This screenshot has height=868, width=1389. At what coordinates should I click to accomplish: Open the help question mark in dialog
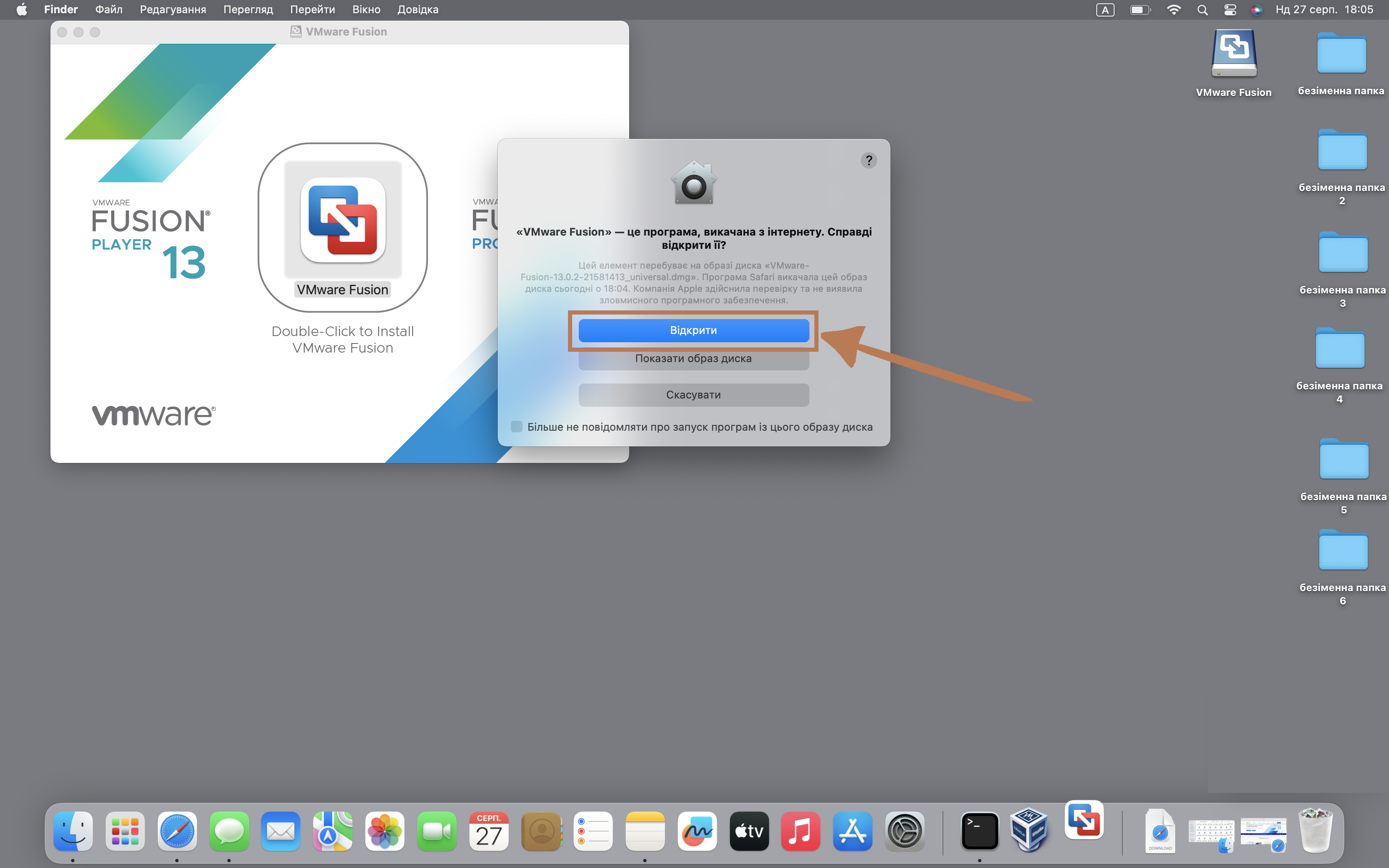click(x=869, y=160)
